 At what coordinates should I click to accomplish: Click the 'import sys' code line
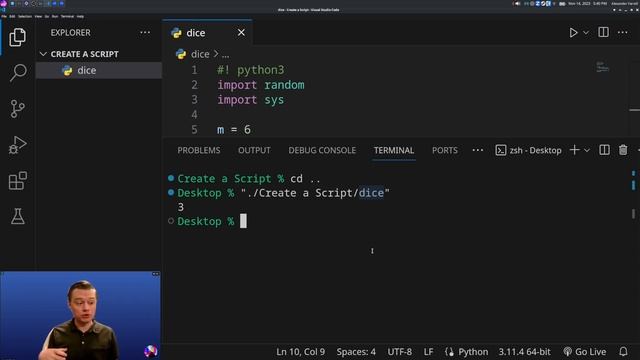coord(251,100)
